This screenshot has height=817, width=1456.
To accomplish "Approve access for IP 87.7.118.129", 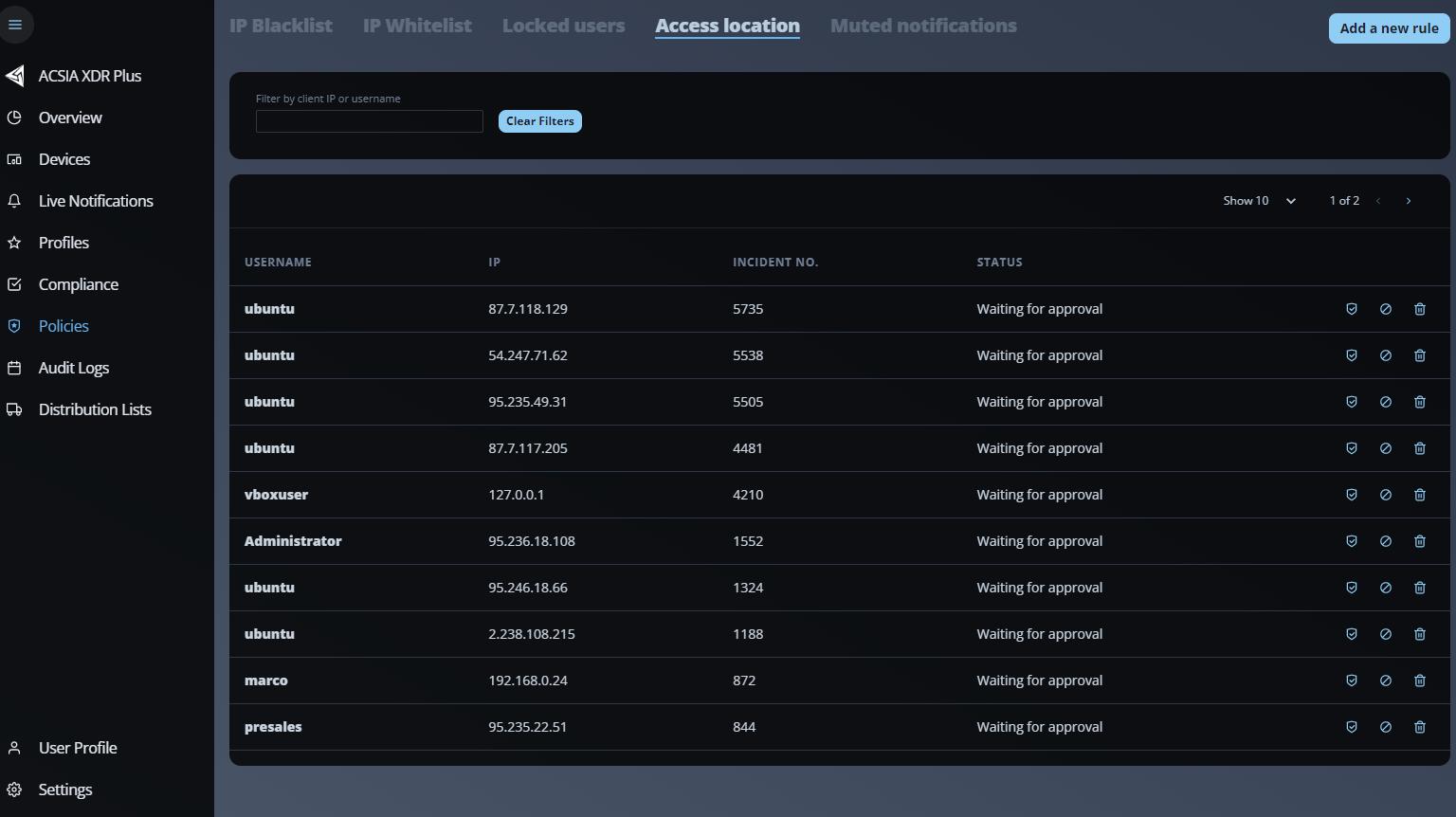I will pyautogui.click(x=1352, y=309).
